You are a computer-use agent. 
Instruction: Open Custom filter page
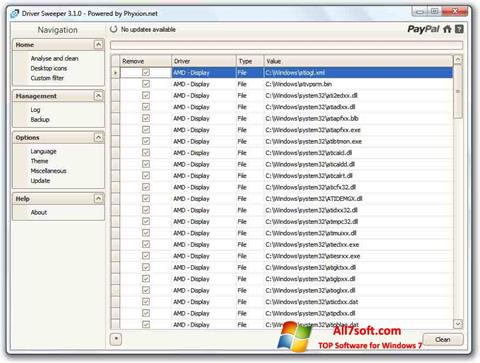47,78
